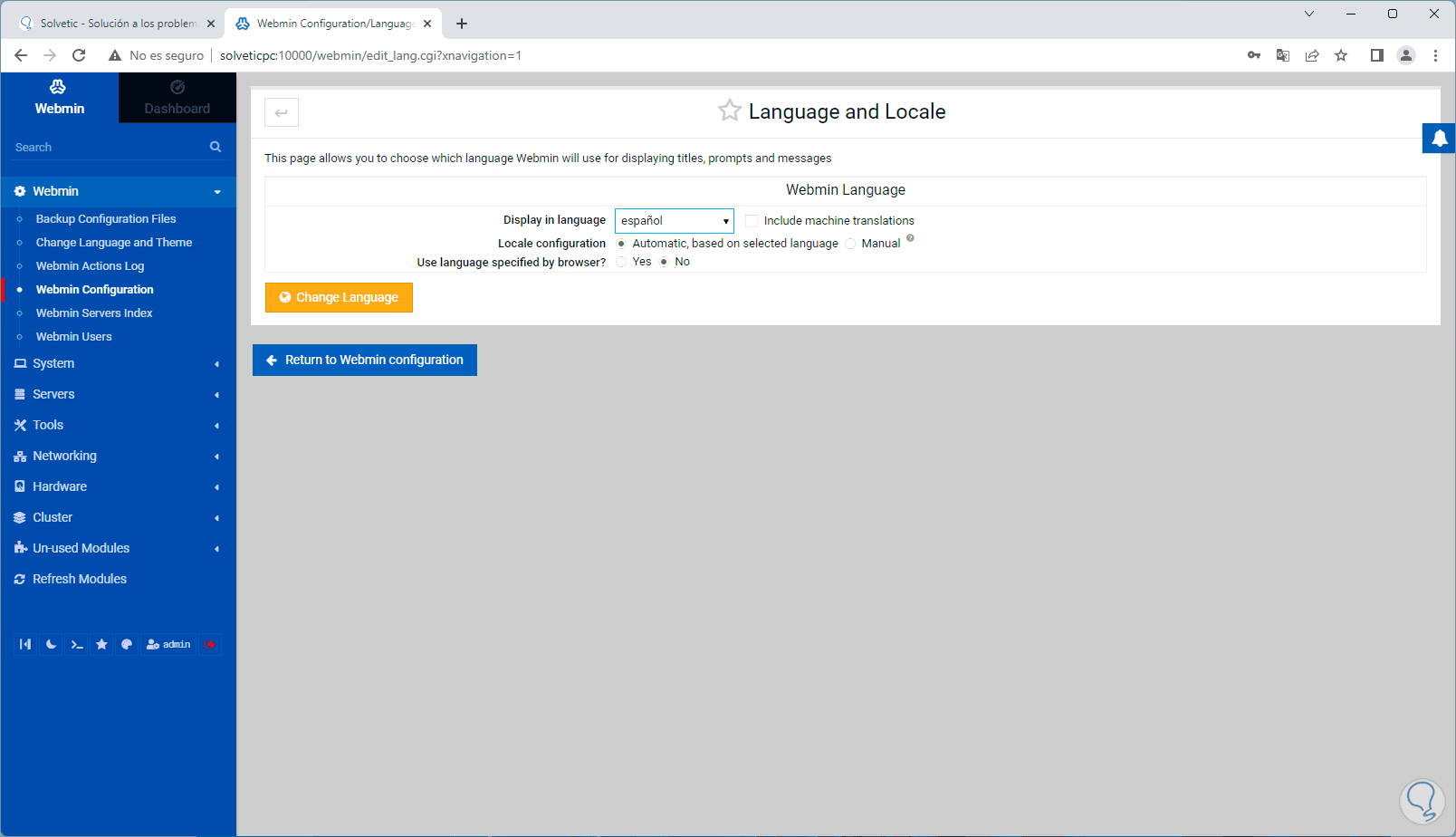Open the command shell terminal icon
1456x837 pixels.
click(76, 644)
